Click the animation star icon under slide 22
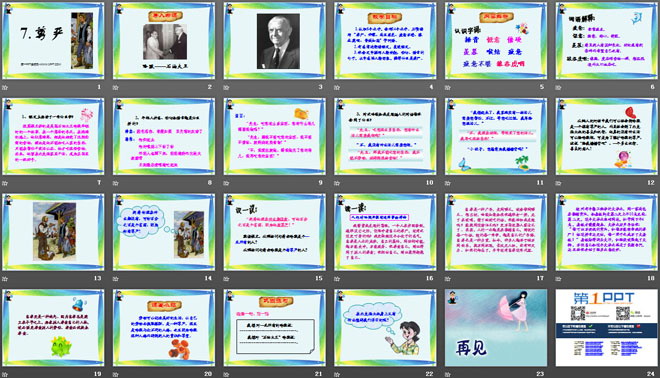 tap(337, 374)
